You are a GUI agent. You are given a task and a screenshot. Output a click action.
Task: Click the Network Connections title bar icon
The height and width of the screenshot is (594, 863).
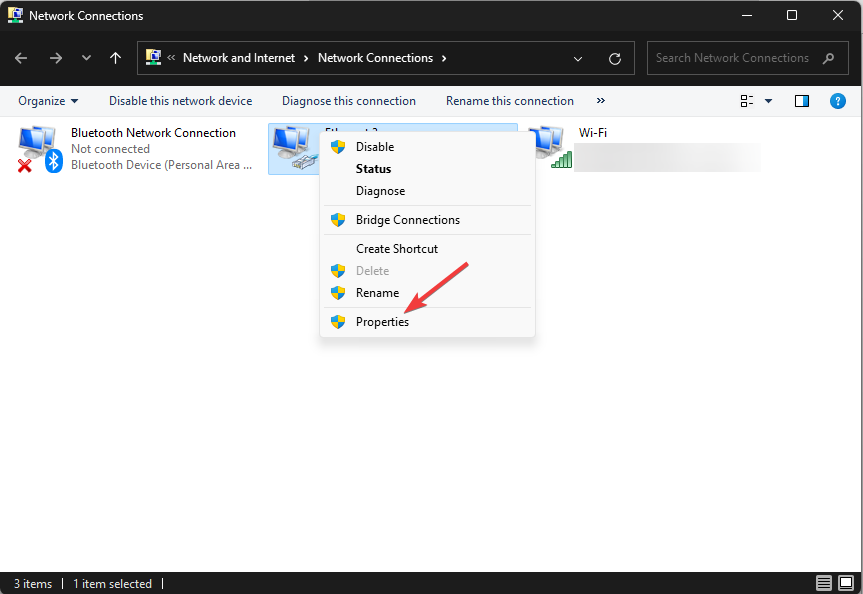click(15, 15)
